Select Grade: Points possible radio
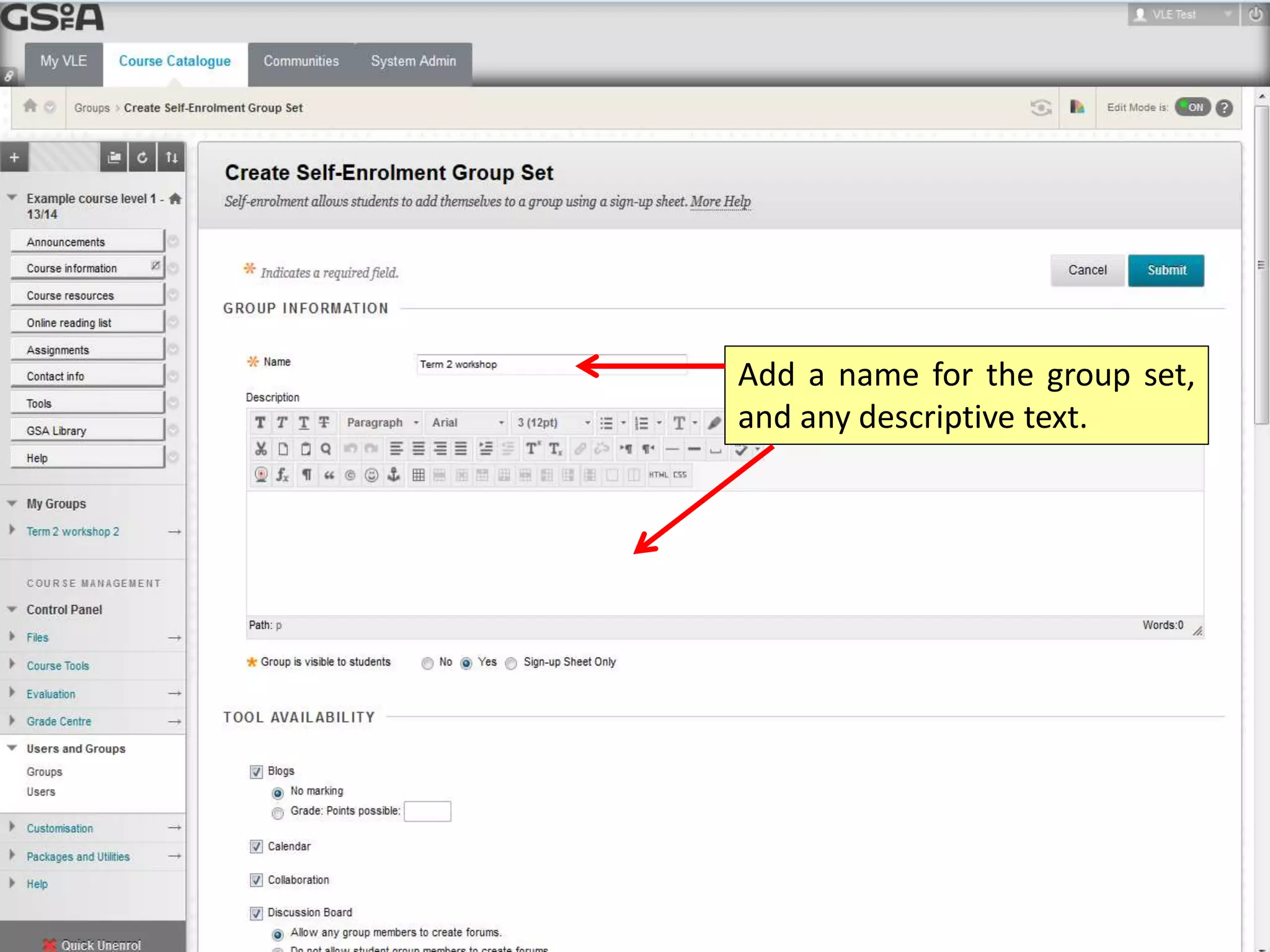This screenshot has height=952, width=1270. coord(278,813)
